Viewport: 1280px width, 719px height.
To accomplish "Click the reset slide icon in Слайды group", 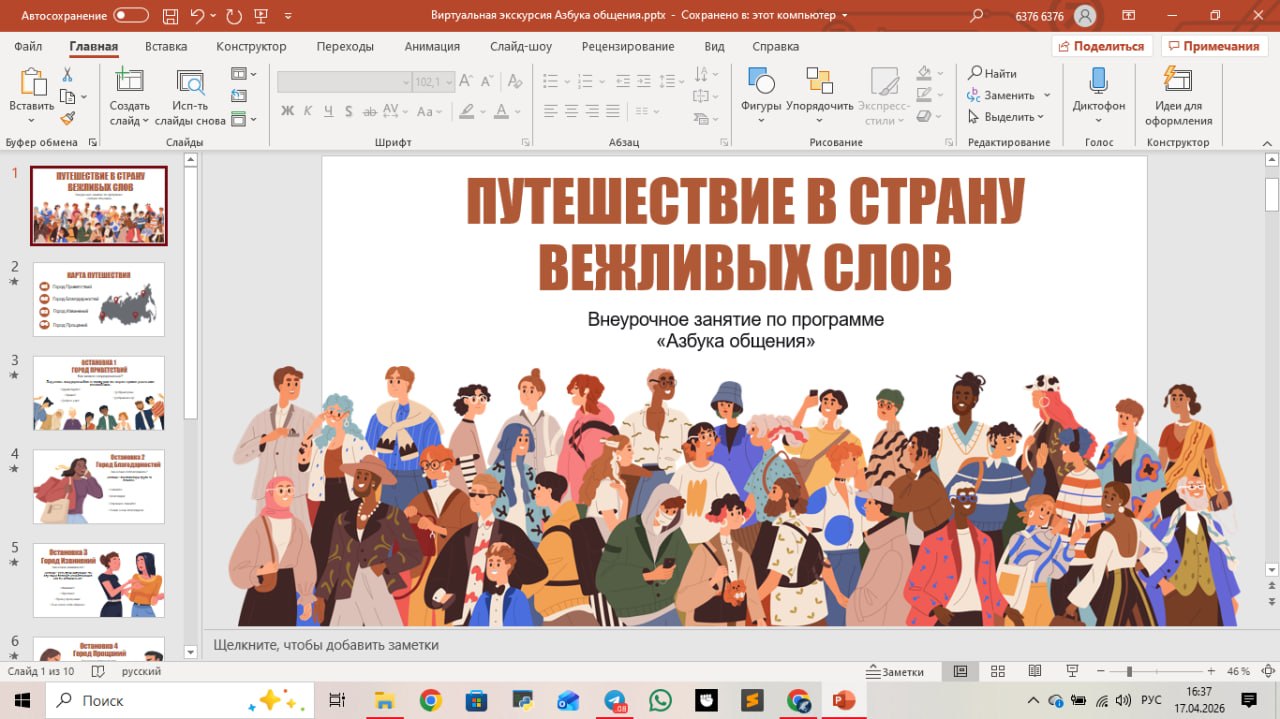I will pos(239,96).
